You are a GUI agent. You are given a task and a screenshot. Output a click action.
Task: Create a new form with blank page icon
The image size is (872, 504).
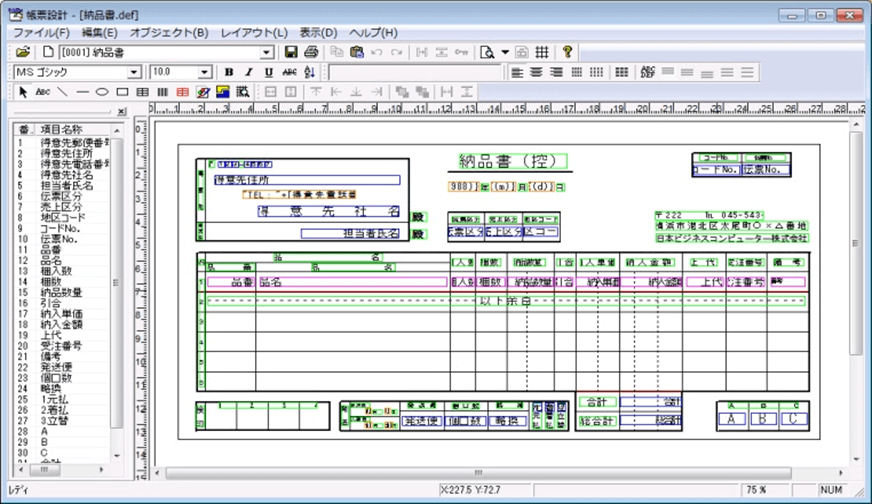48,52
